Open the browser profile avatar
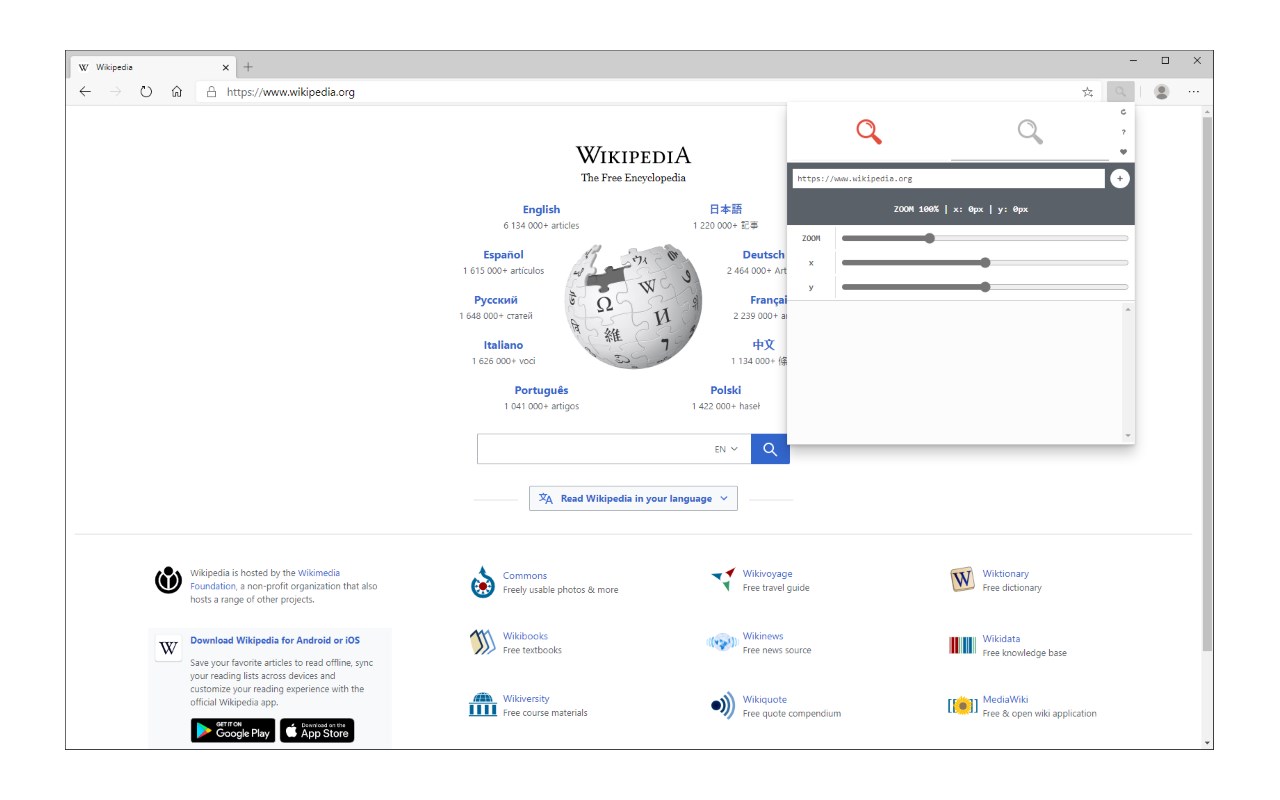 [x=1161, y=92]
